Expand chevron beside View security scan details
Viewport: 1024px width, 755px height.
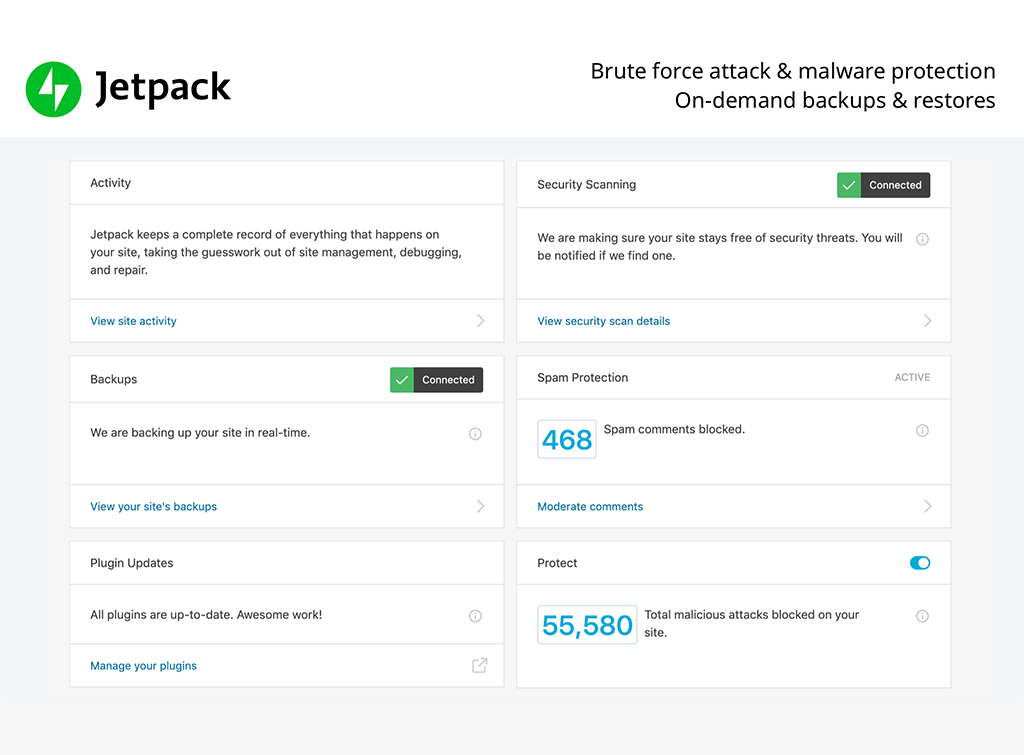pos(927,321)
